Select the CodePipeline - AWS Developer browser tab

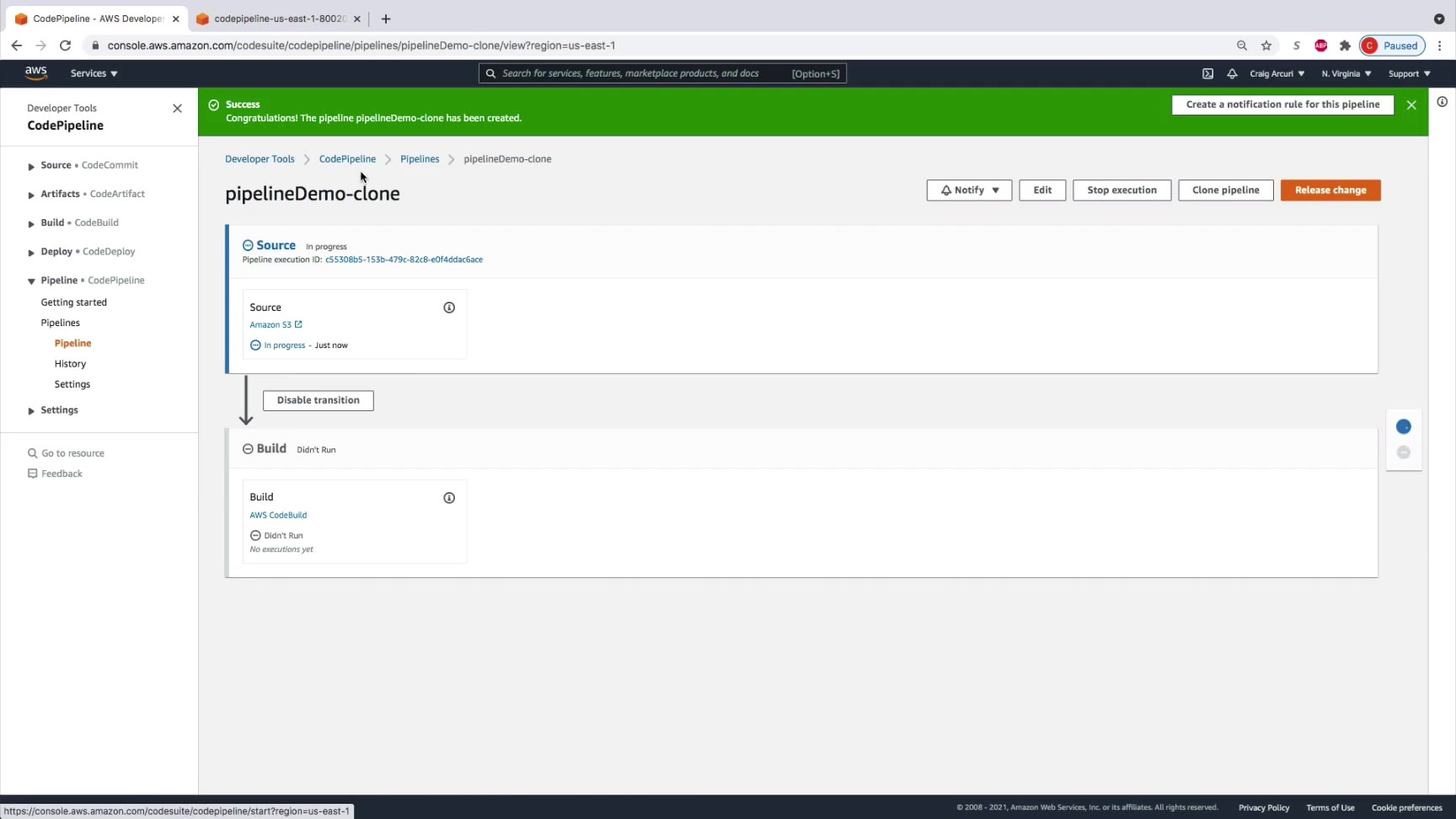96,19
